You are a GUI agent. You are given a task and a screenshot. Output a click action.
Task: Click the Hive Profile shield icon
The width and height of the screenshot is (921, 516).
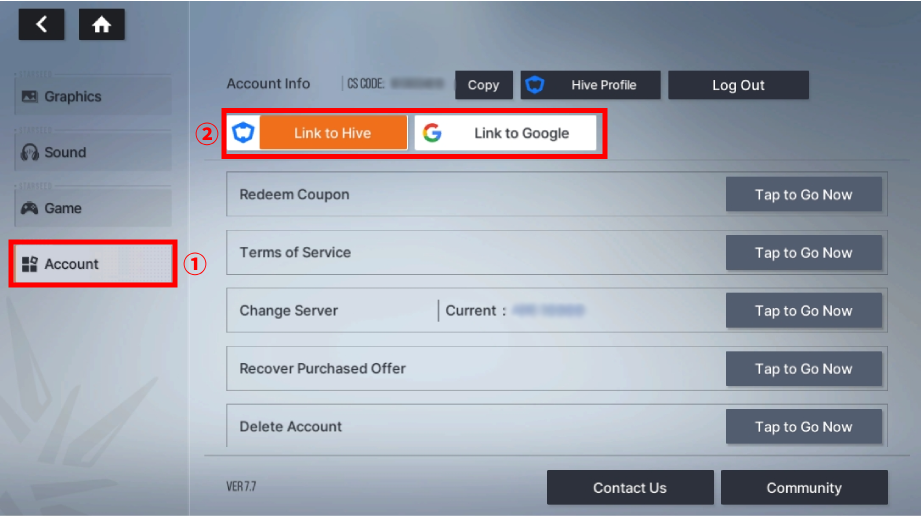pos(535,85)
